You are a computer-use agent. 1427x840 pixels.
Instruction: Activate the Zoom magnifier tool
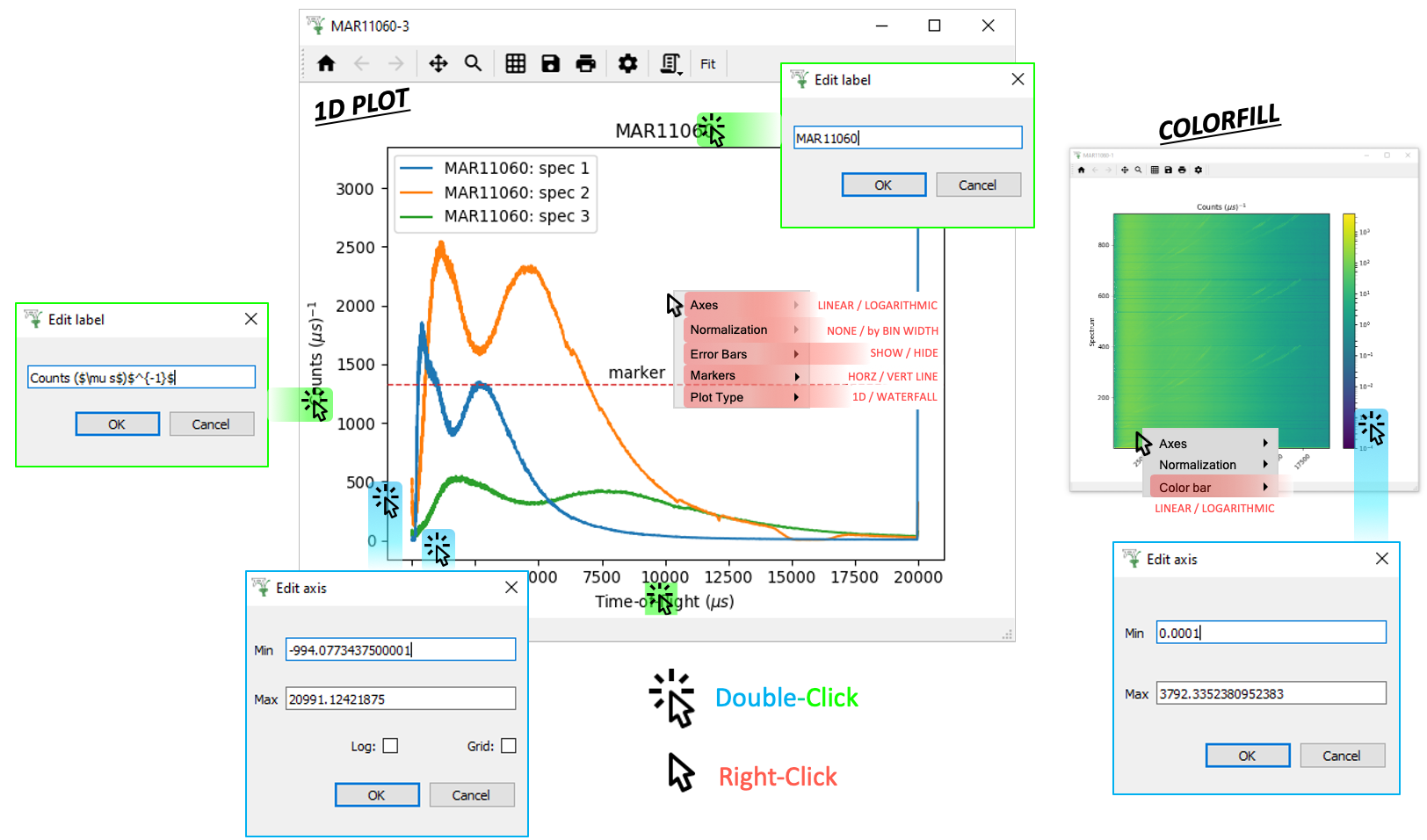point(473,63)
